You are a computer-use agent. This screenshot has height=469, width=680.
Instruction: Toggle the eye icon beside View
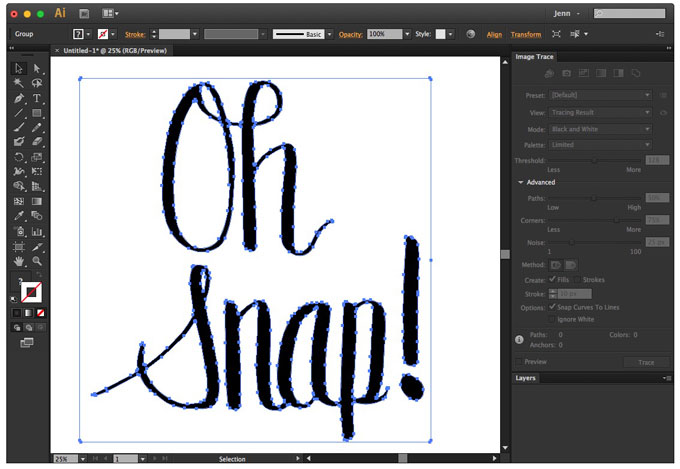663,112
